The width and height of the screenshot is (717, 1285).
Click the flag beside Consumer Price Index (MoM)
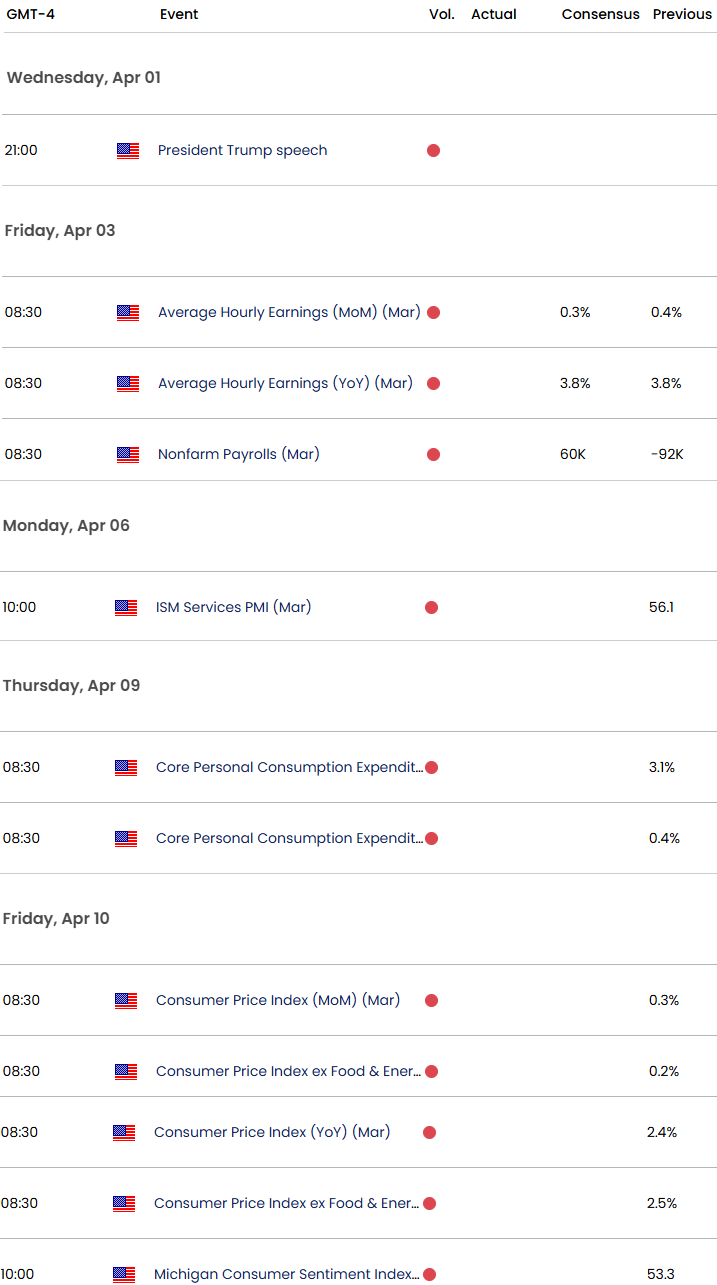click(x=126, y=1001)
